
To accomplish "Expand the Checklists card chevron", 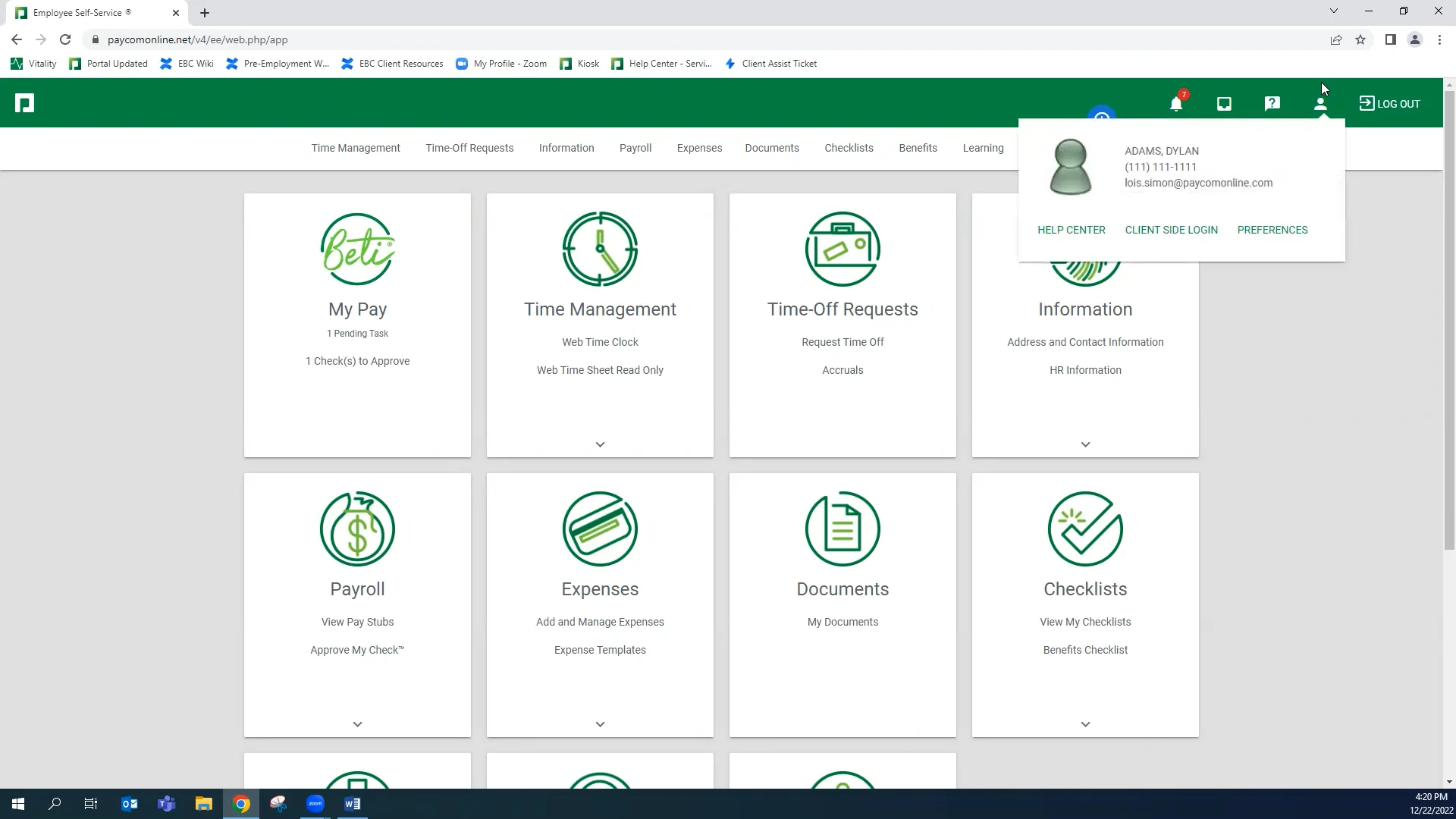I will (x=1085, y=724).
